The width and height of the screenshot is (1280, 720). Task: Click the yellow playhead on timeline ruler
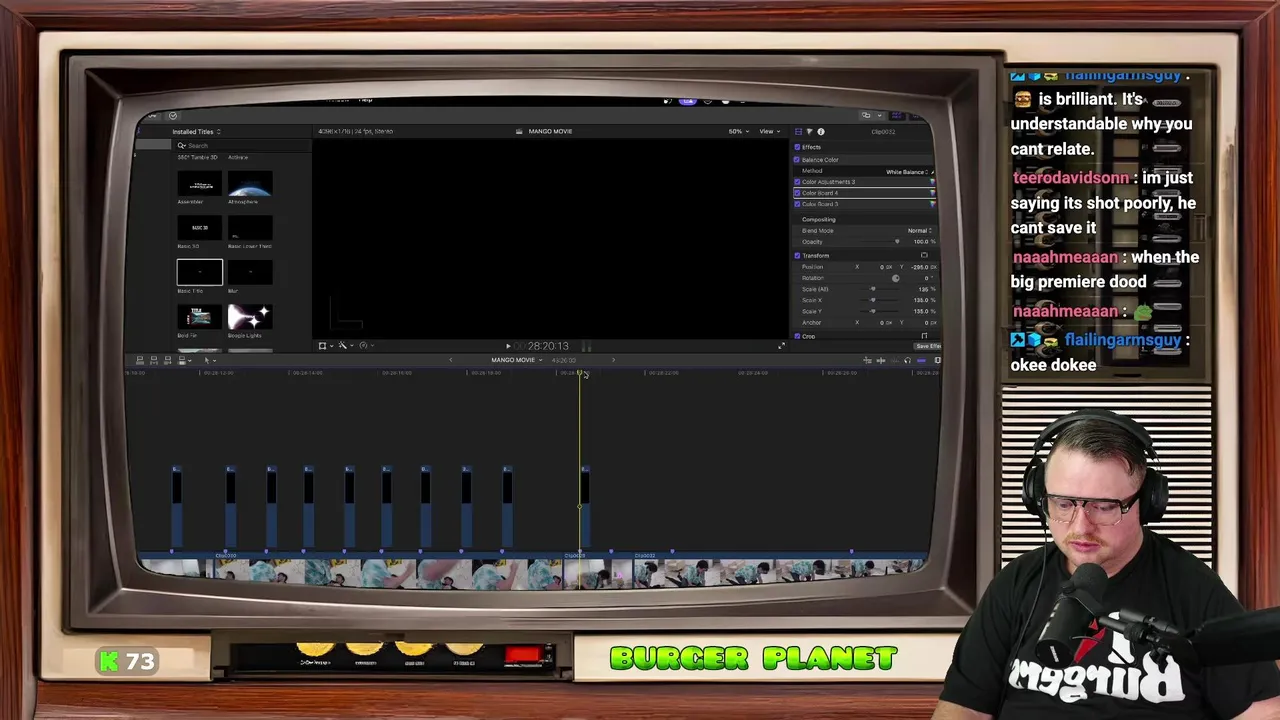coord(580,373)
